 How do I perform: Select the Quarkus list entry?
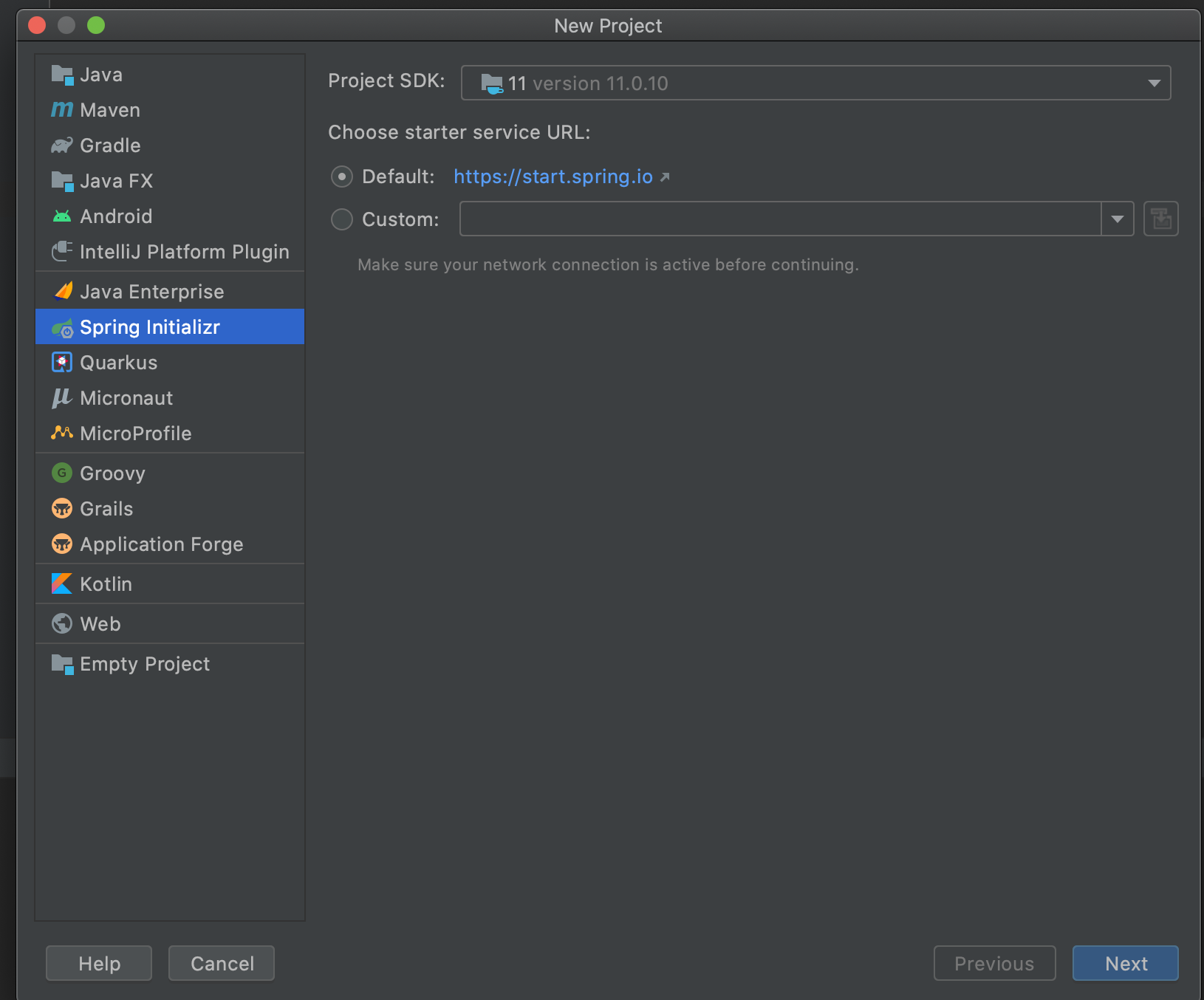click(170, 363)
